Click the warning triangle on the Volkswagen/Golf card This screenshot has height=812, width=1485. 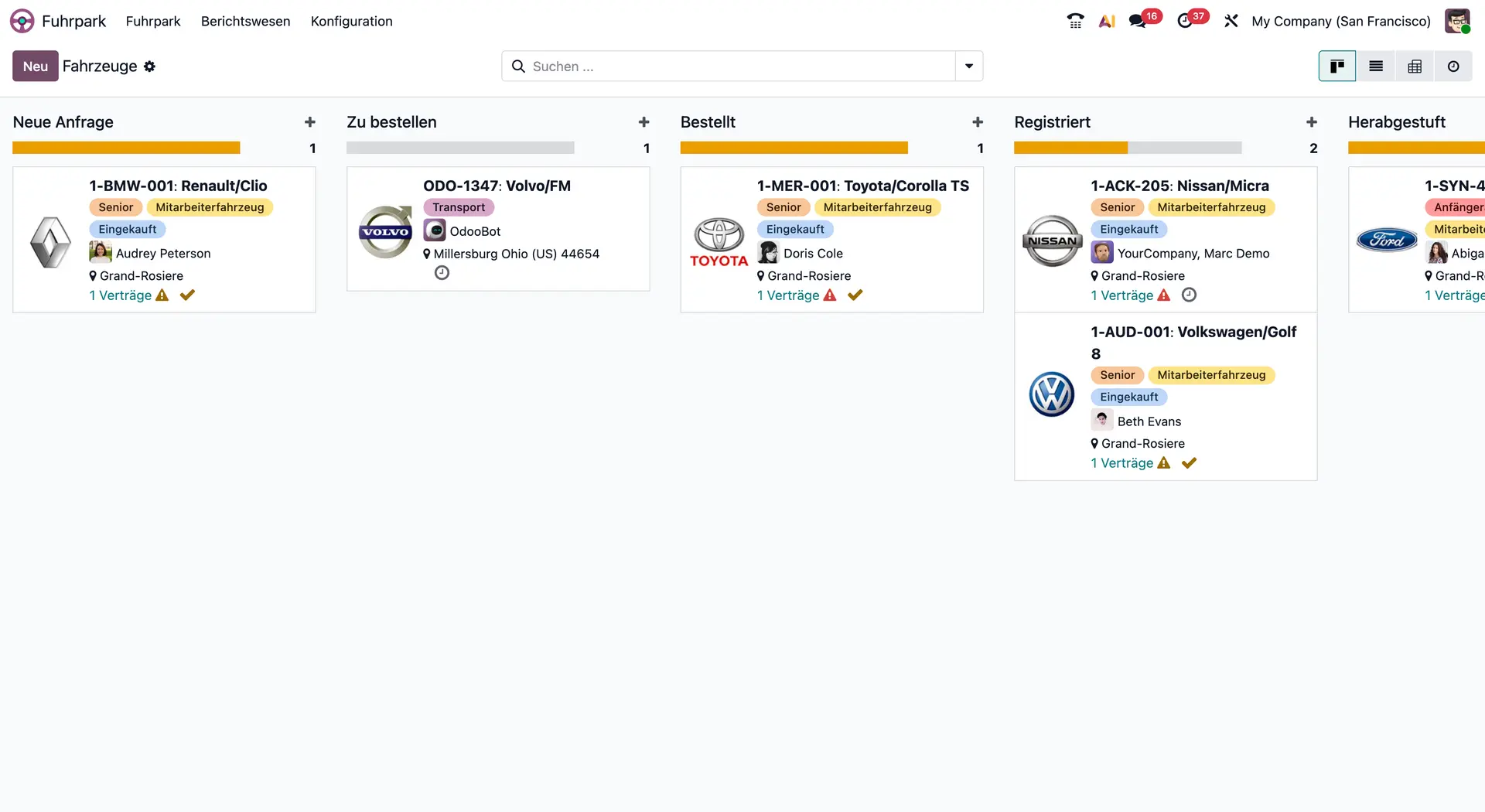[x=1163, y=462]
